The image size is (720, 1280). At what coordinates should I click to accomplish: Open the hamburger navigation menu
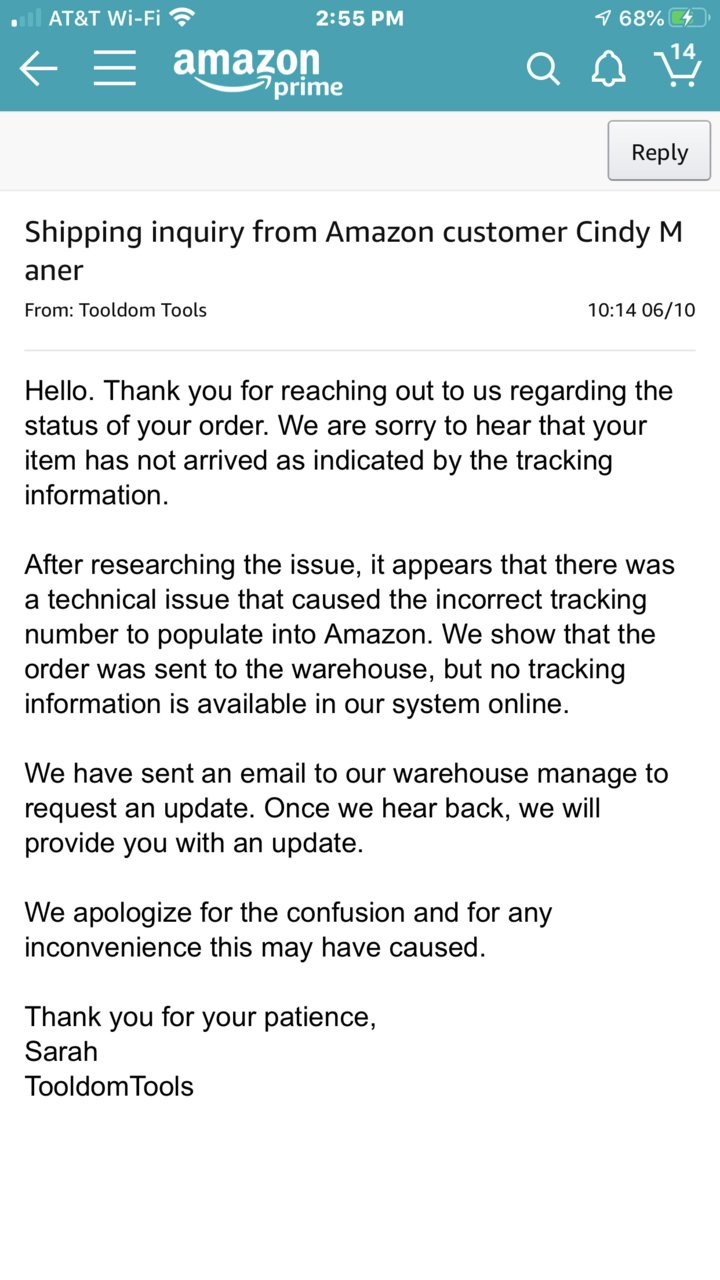pyautogui.click(x=115, y=68)
